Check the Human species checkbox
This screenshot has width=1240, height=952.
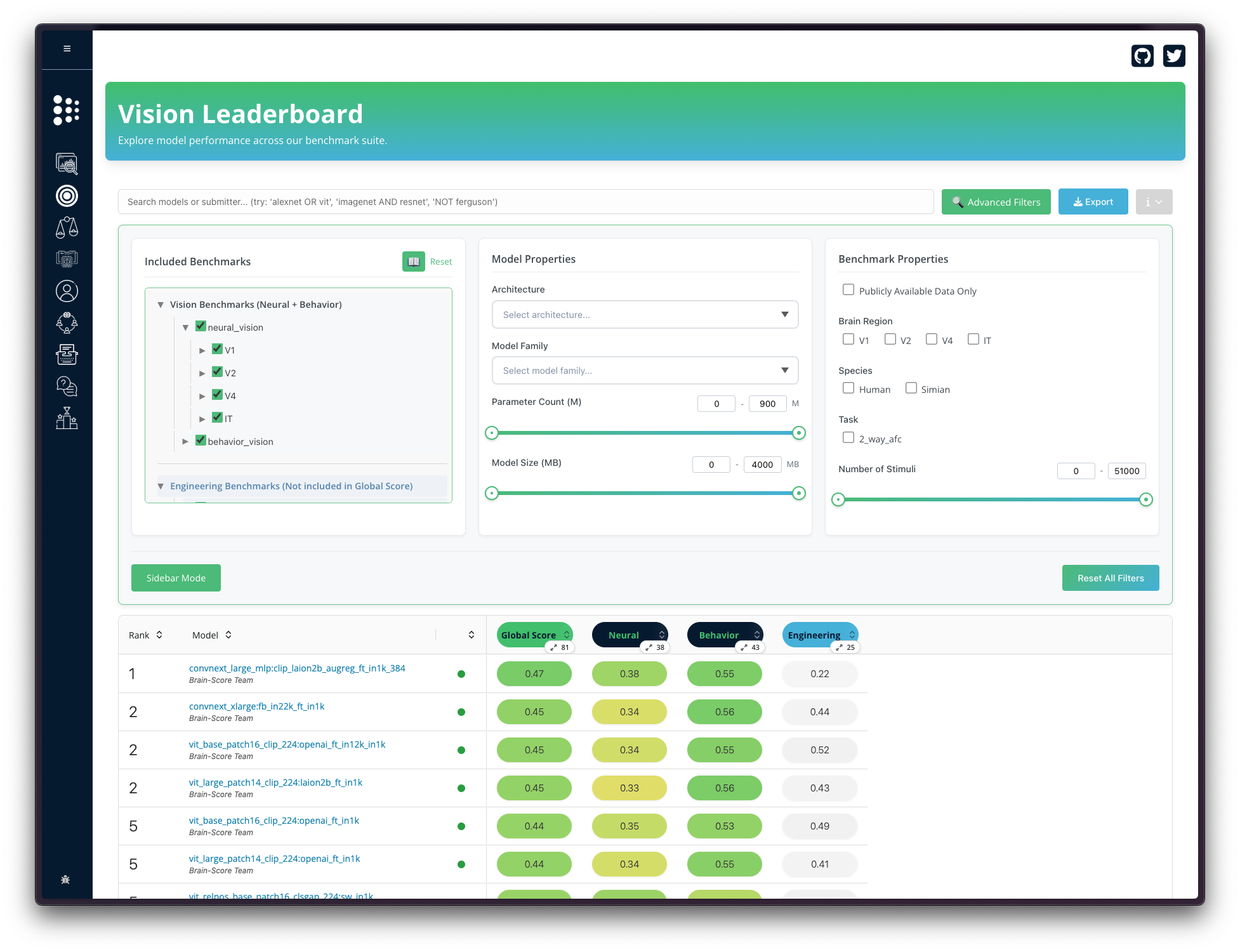point(848,388)
